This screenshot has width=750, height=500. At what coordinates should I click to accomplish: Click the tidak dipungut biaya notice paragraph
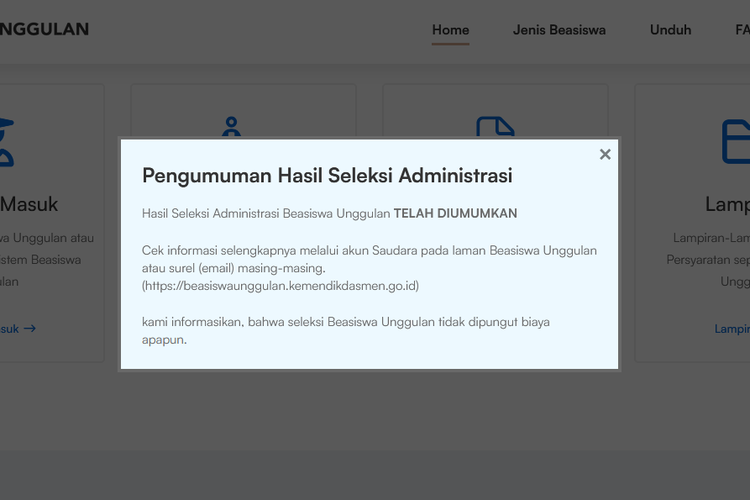345,330
